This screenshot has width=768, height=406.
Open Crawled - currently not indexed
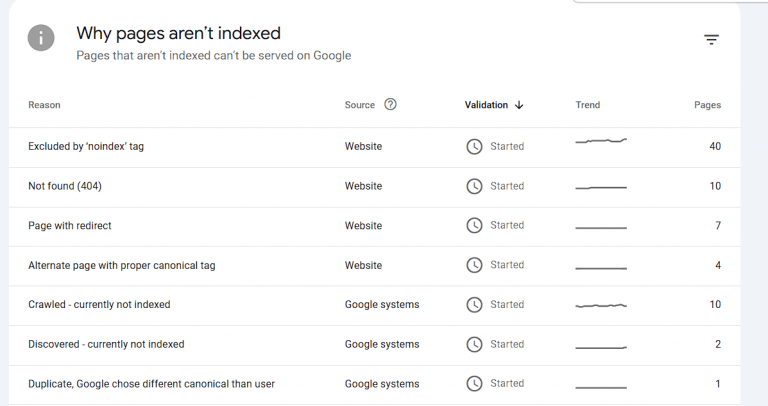pos(99,305)
